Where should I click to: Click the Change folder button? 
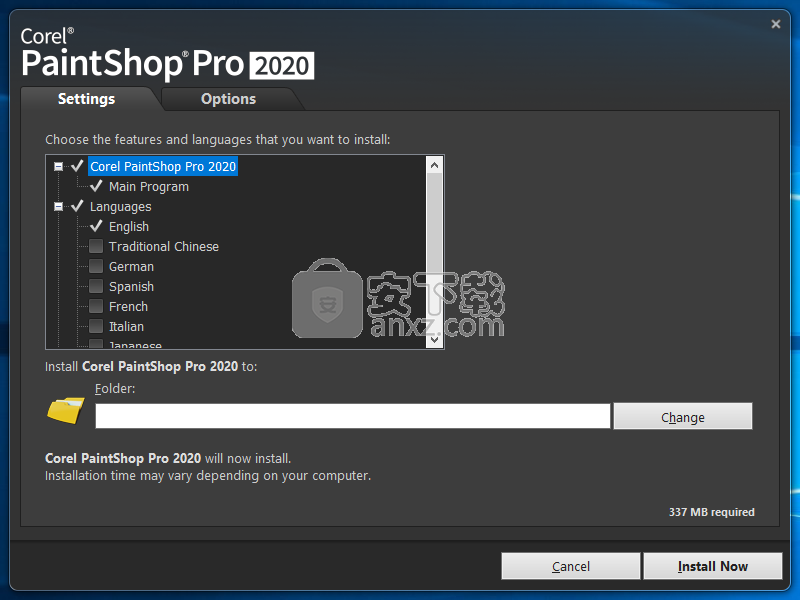click(x=683, y=416)
